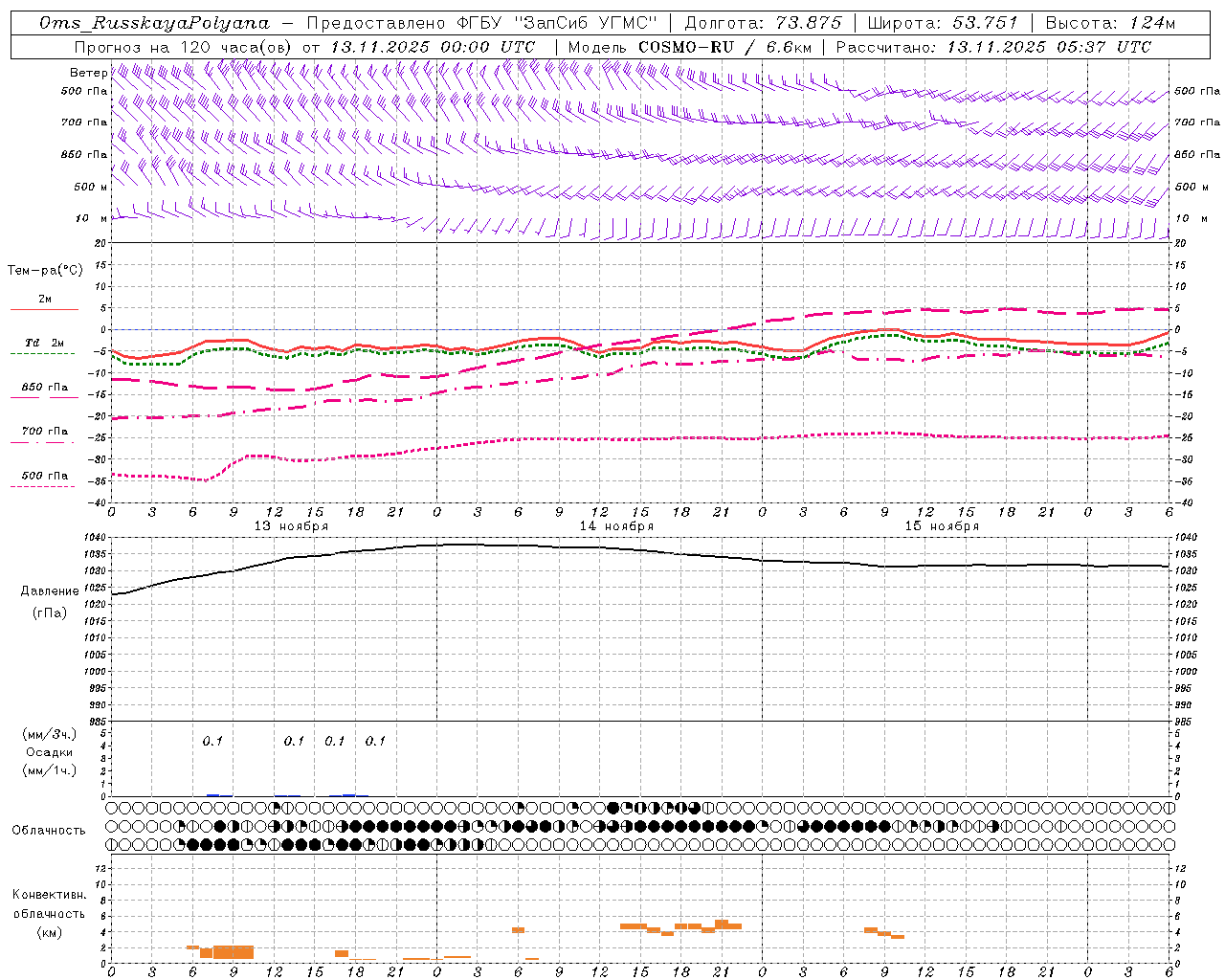
Task: Click the dotted line sample under 500 гПа legend
Action: [x=42, y=486]
